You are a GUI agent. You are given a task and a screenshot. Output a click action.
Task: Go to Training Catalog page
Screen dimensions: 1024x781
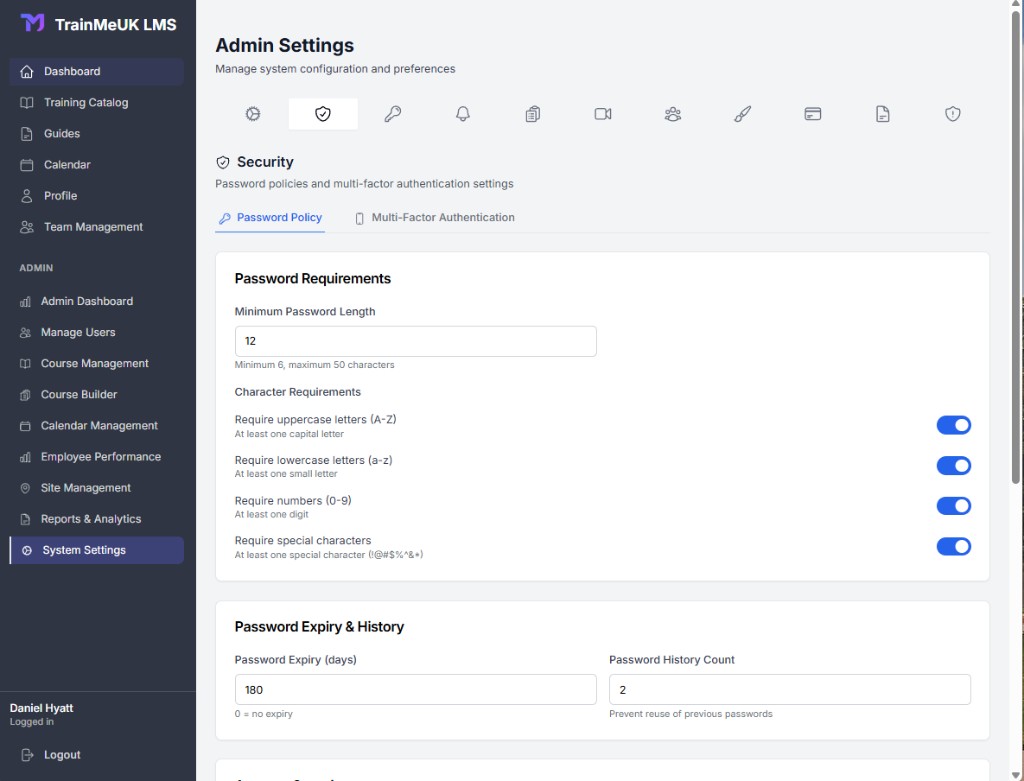pyautogui.click(x=97, y=103)
